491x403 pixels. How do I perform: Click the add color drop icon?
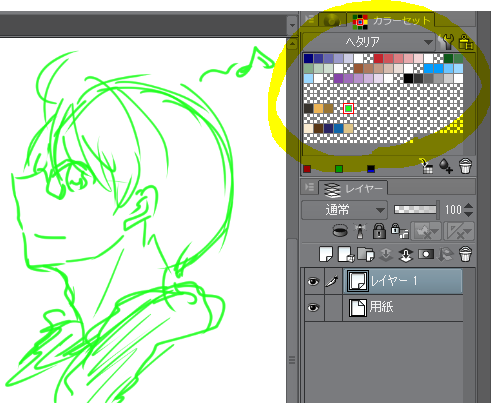point(446,166)
